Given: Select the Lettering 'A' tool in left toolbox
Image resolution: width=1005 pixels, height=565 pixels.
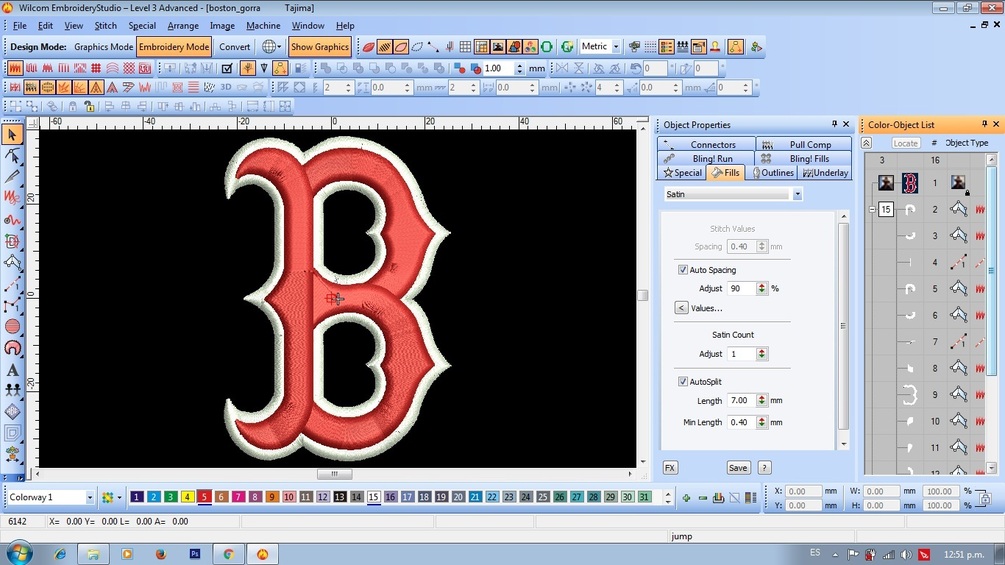Looking at the screenshot, I should coord(12,370).
